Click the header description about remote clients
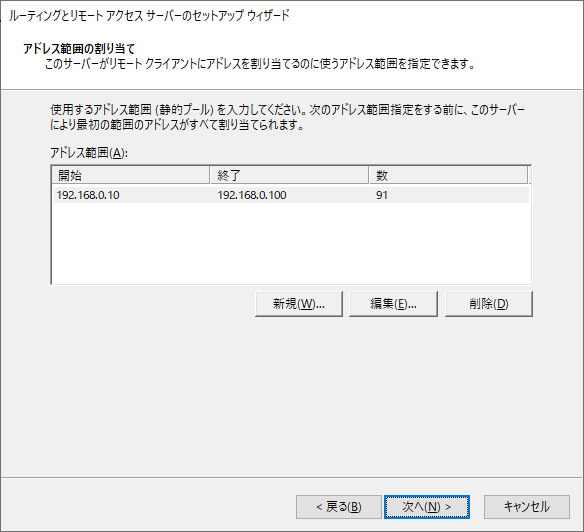Viewport: 584px width, 532px height. pyautogui.click(x=260, y=64)
